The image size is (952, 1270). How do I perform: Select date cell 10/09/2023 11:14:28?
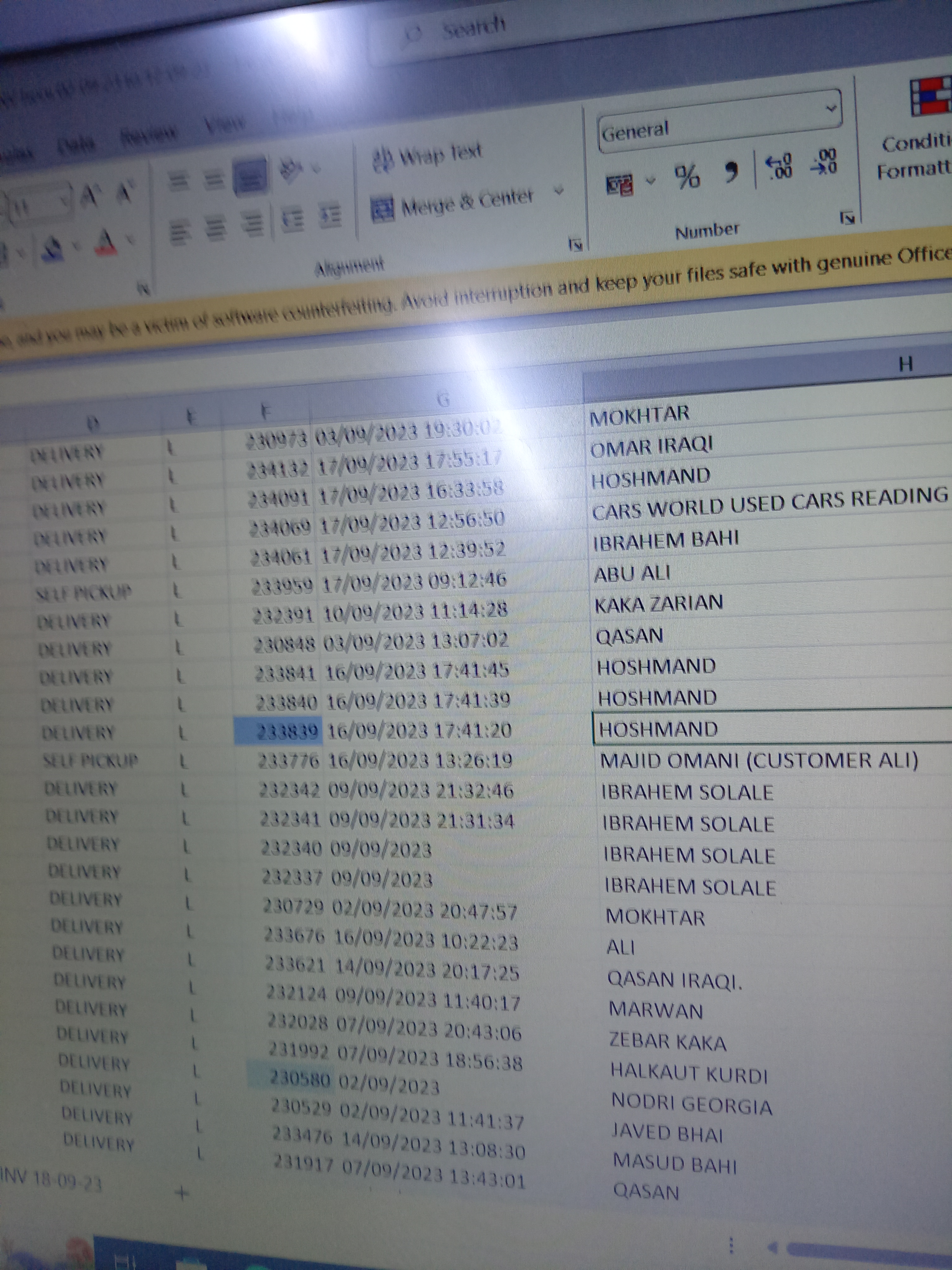416,612
